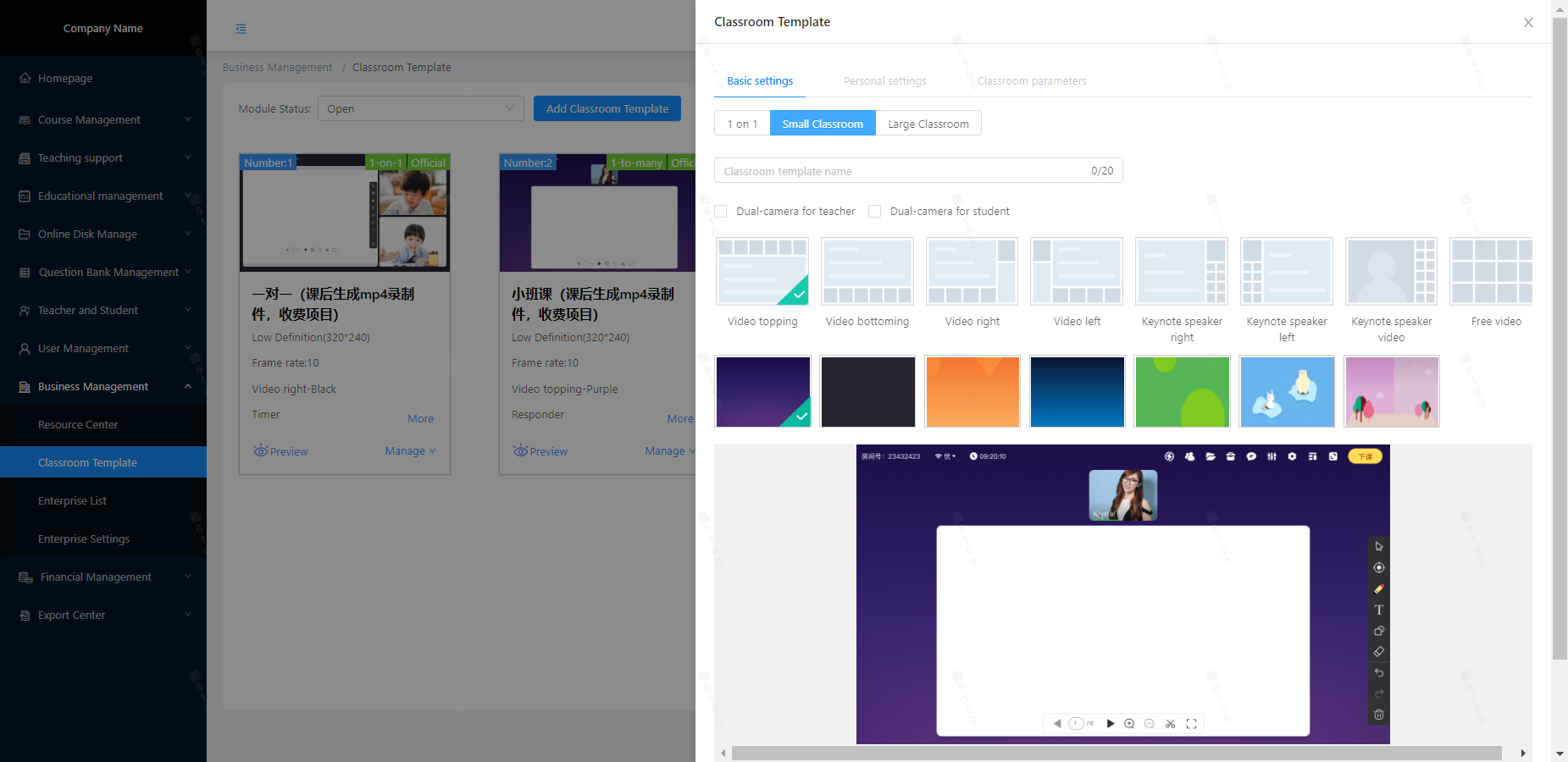Image resolution: width=1568 pixels, height=762 pixels.
Task: Click the Add Classroom Template button
Action: pos(607,108)
